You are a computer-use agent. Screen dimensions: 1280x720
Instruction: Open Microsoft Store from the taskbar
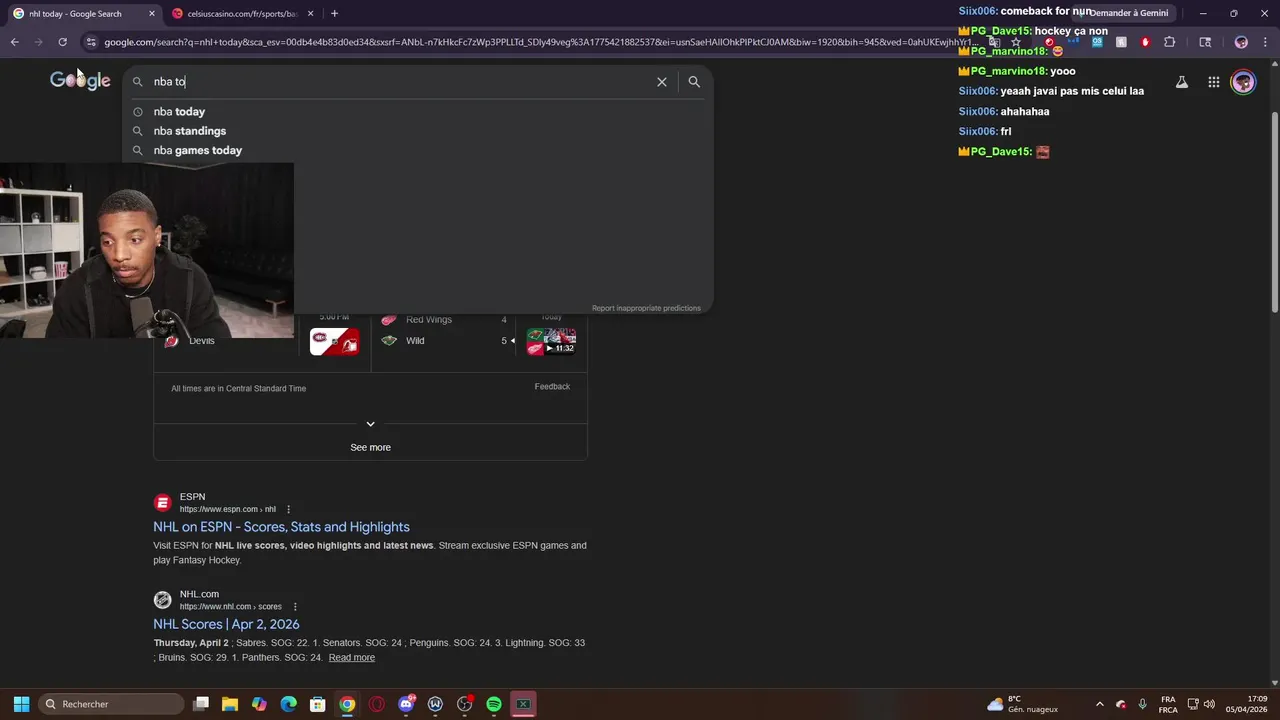317,704
